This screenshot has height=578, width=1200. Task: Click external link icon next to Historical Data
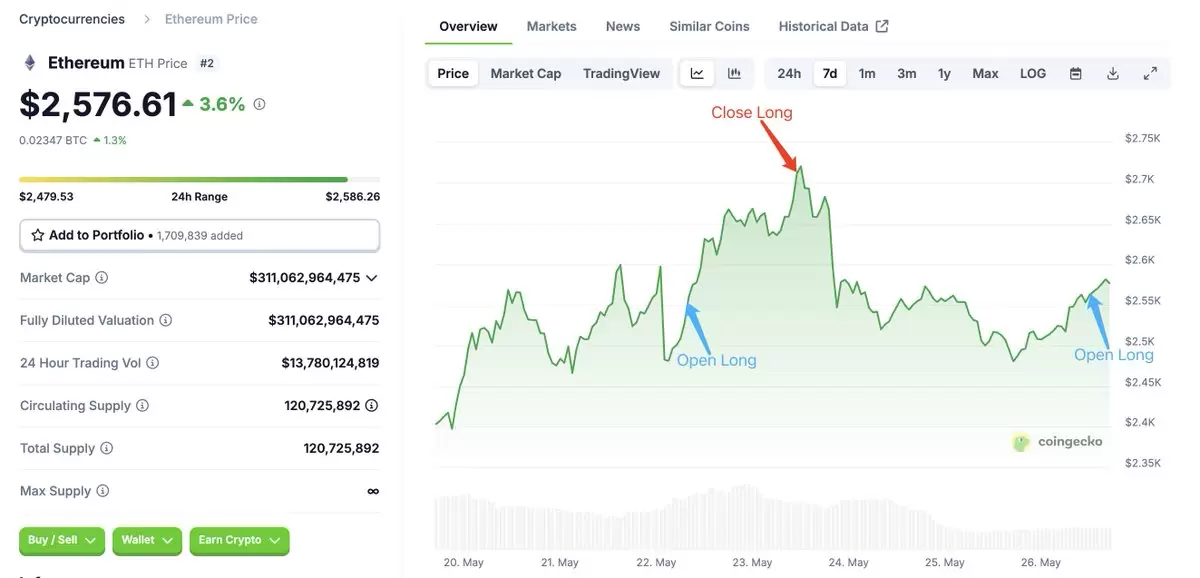click(882, 26)
